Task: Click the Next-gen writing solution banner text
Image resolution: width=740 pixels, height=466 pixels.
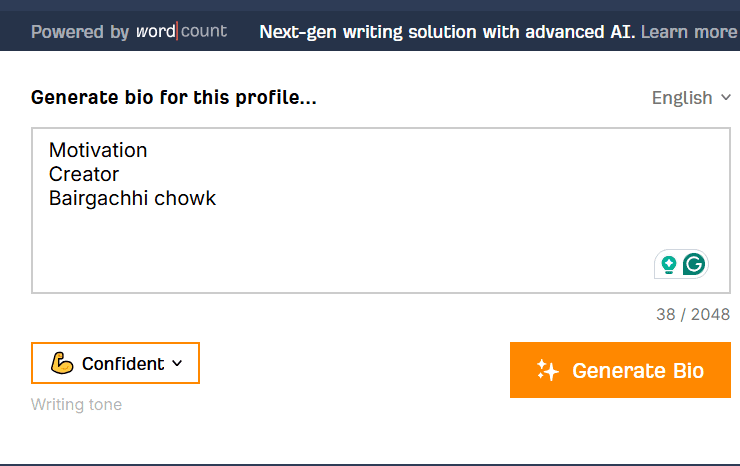Action: coord(446,31)
